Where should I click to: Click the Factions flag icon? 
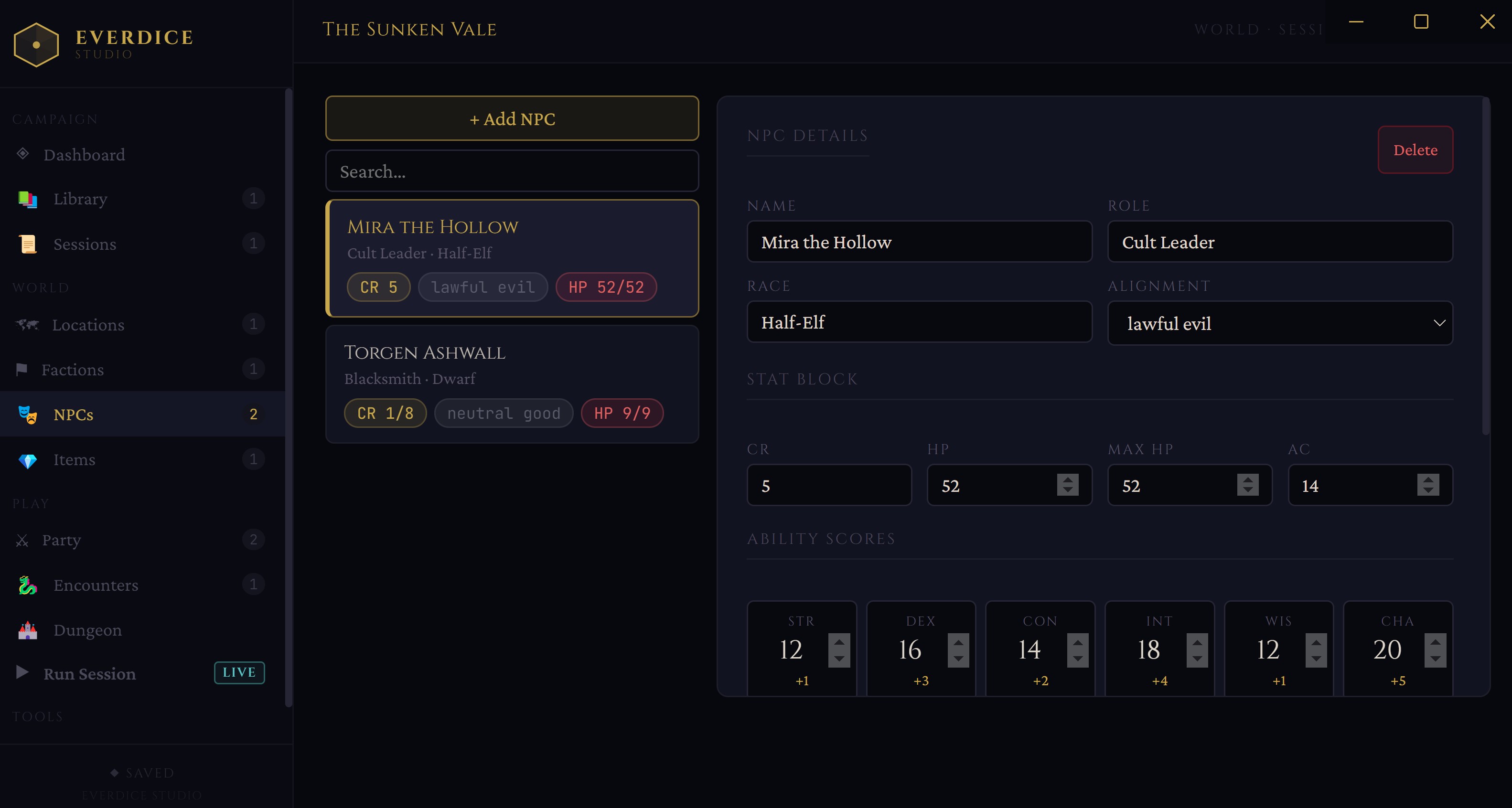(x=21, y=370)
